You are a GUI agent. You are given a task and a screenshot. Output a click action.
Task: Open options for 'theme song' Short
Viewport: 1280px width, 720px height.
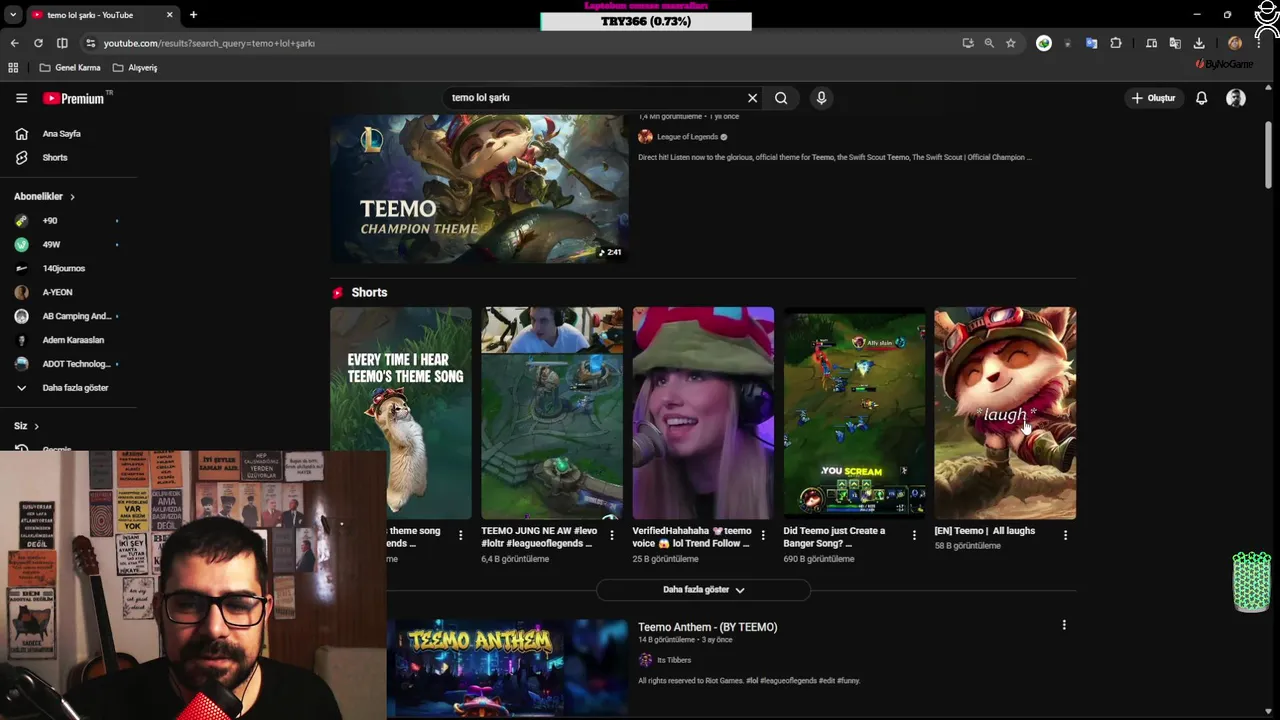[460, 536]
